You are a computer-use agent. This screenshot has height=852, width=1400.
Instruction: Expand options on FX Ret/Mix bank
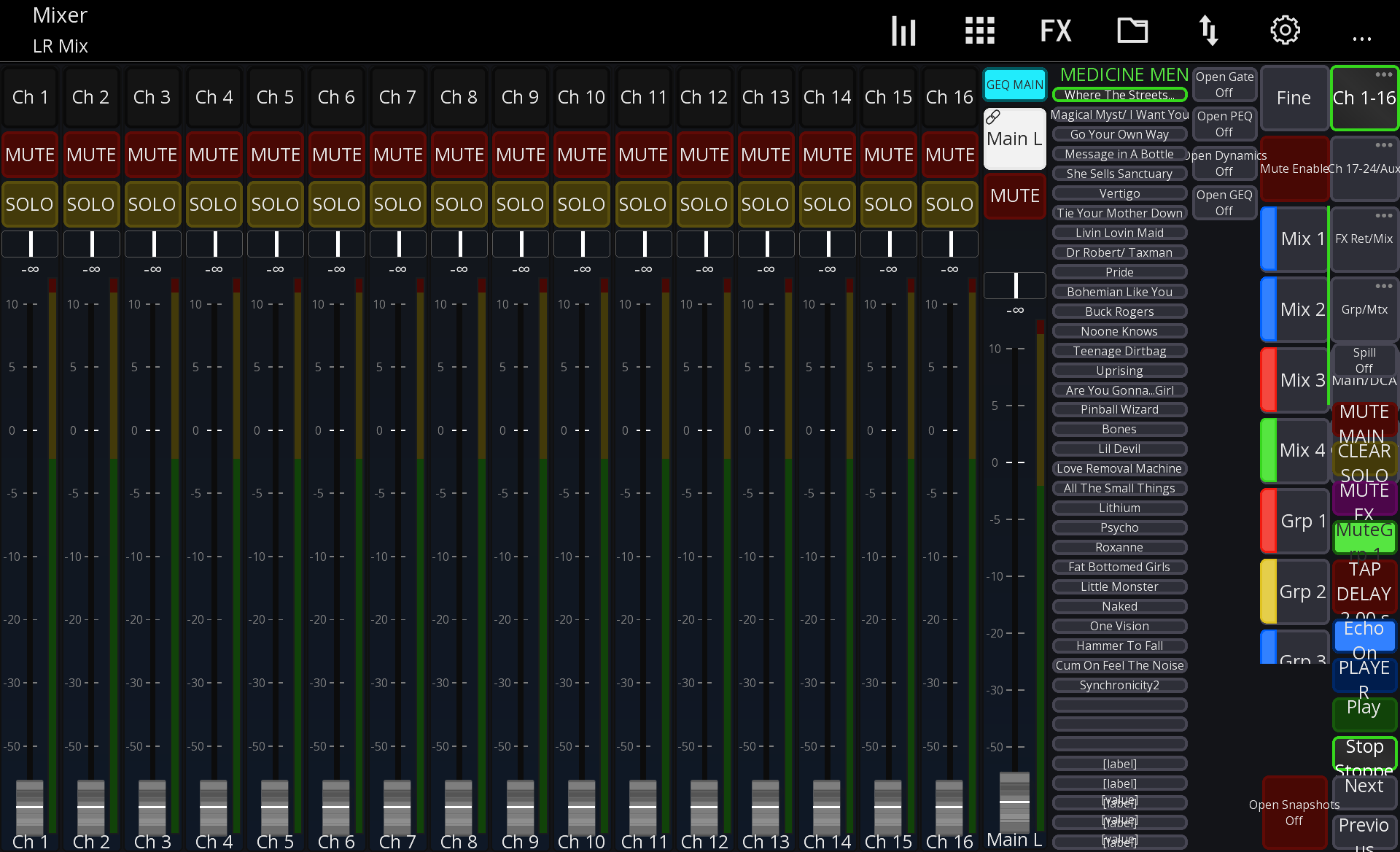pyautogui.click(x=1385, y=216)
